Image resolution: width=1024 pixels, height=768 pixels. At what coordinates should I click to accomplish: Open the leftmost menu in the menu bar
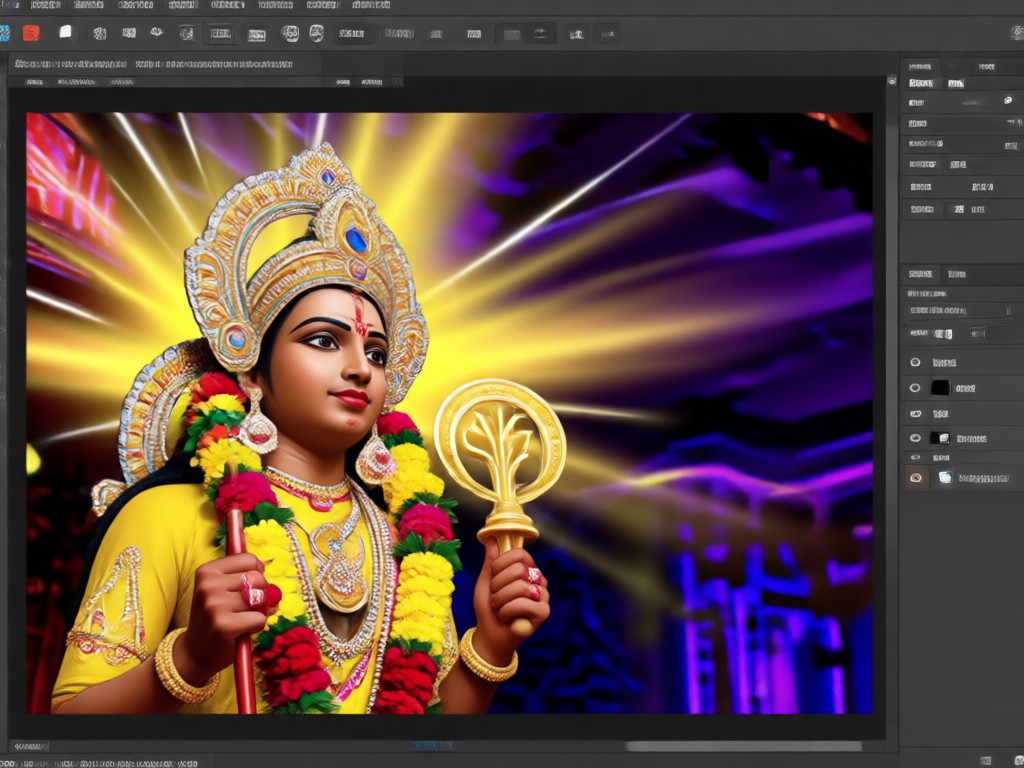pyautogui.click(x=9, y=5)
